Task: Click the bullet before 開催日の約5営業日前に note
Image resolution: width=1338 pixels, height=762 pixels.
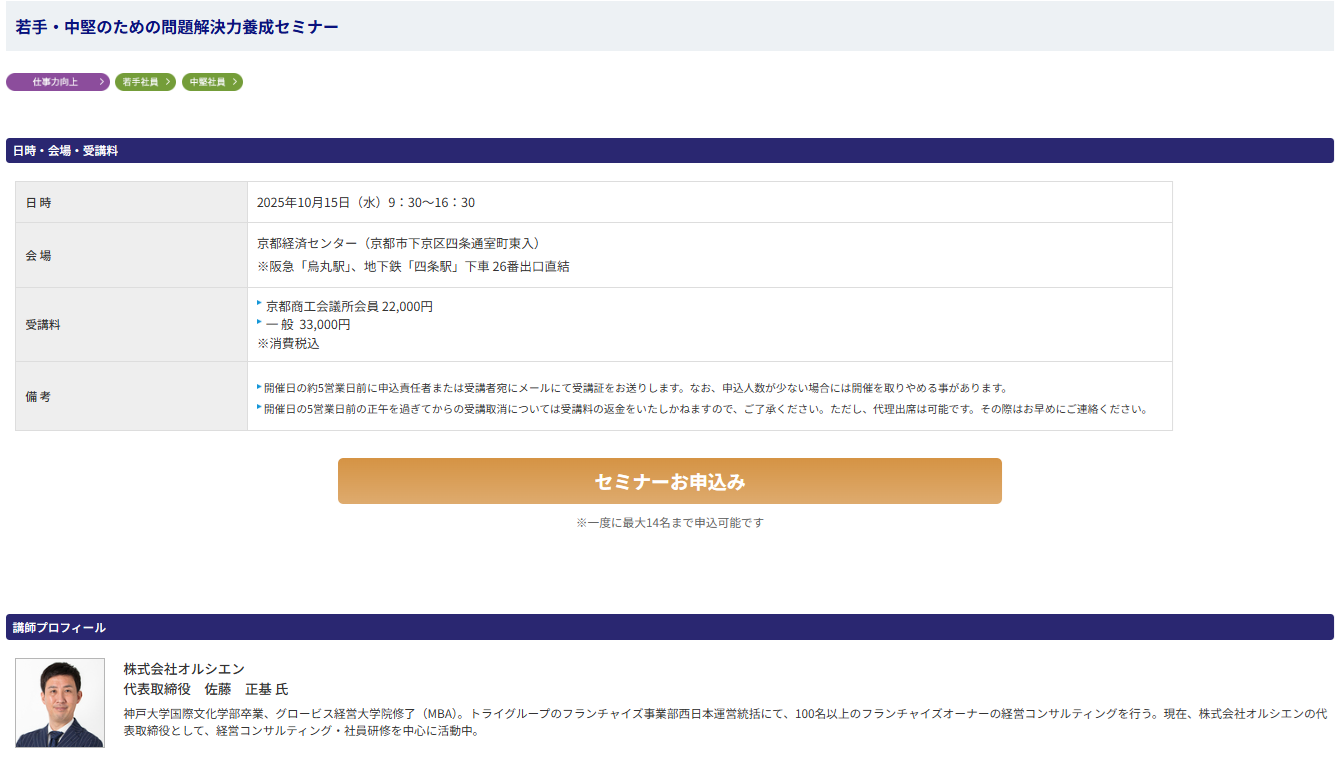Action: pyautogui.click(x=259, y=386)
